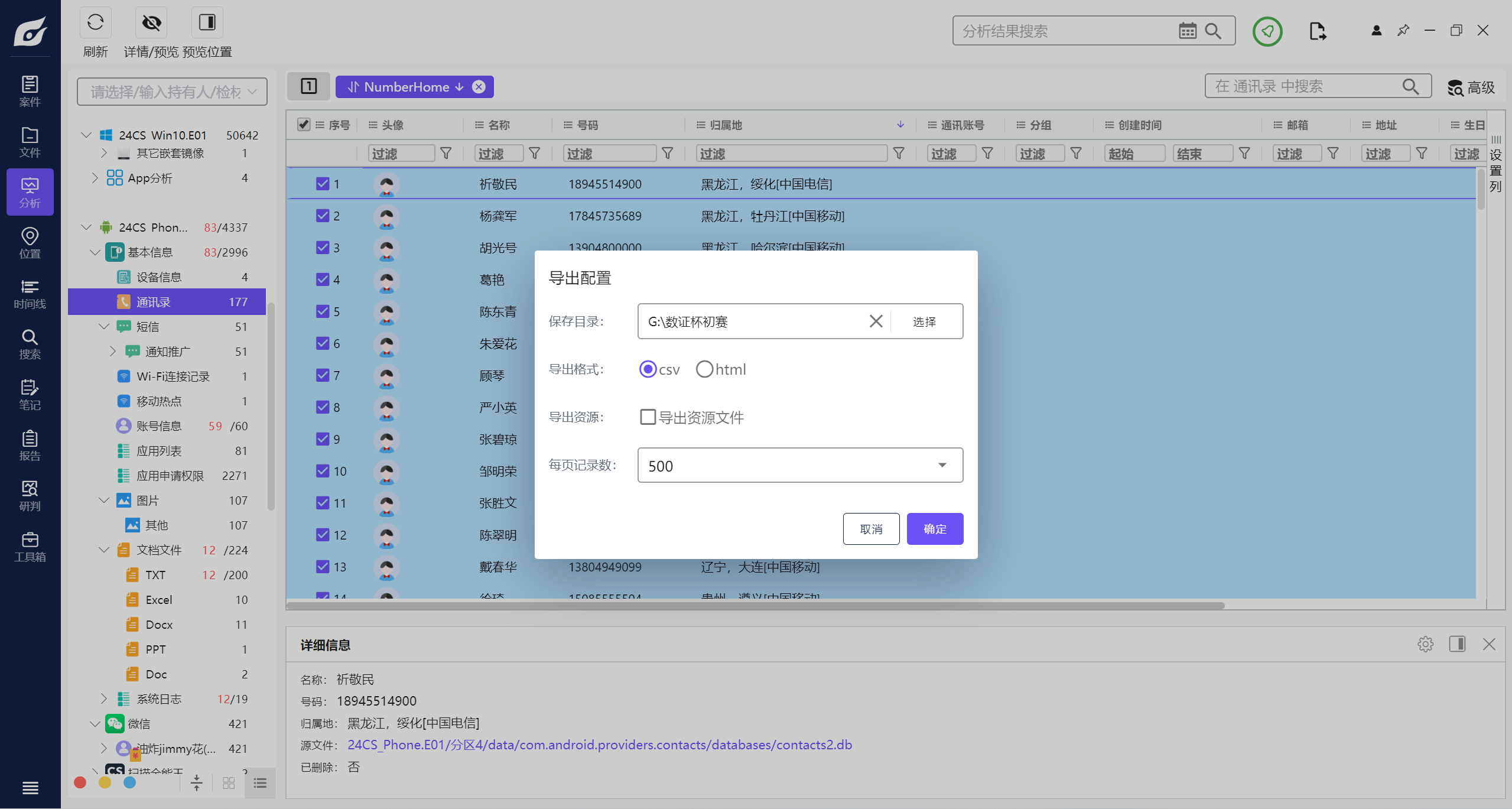Toggle the details/preview eye icon

pos(151,23)
